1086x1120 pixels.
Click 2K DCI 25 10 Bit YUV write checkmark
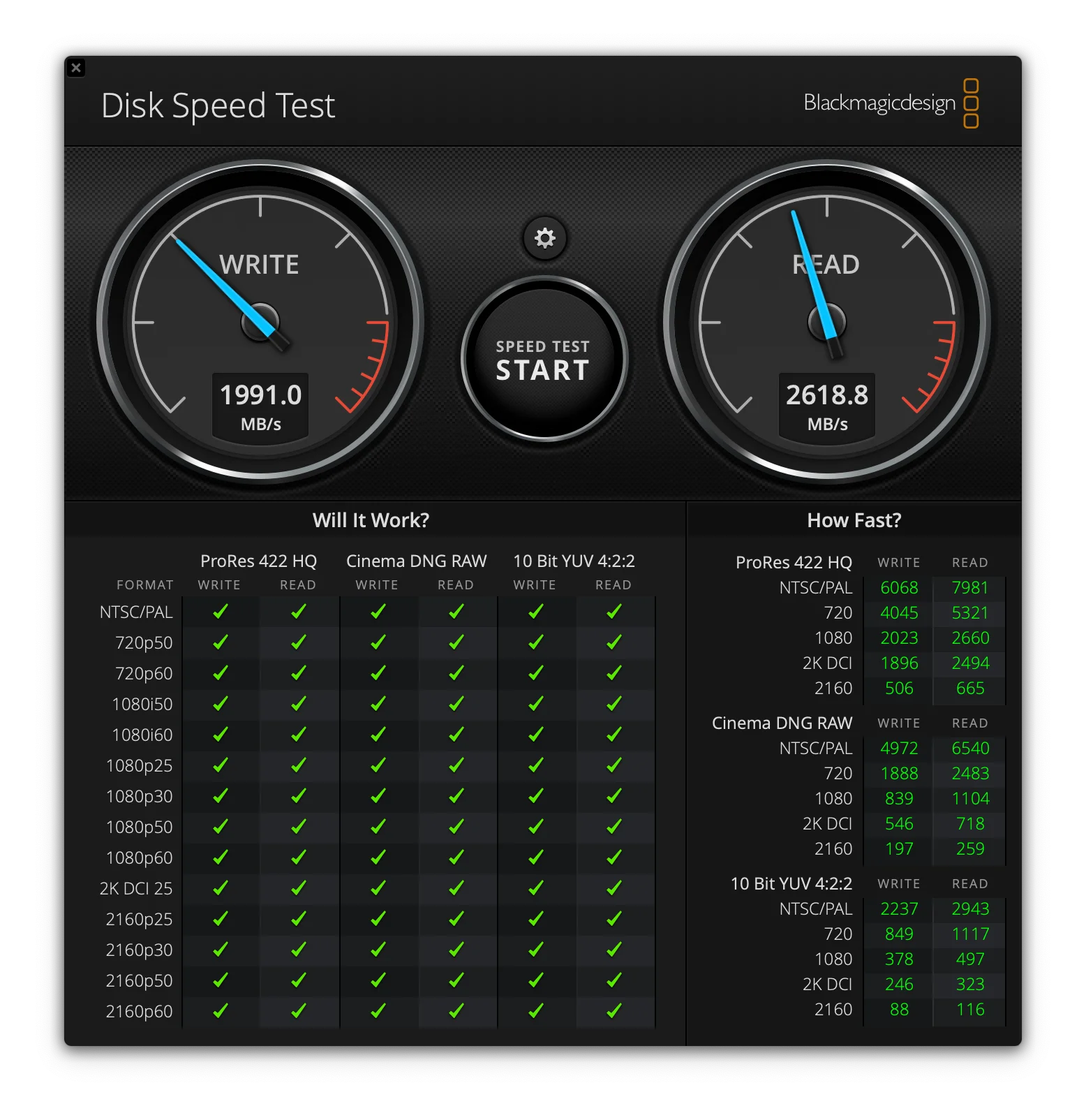click(536, 888)
